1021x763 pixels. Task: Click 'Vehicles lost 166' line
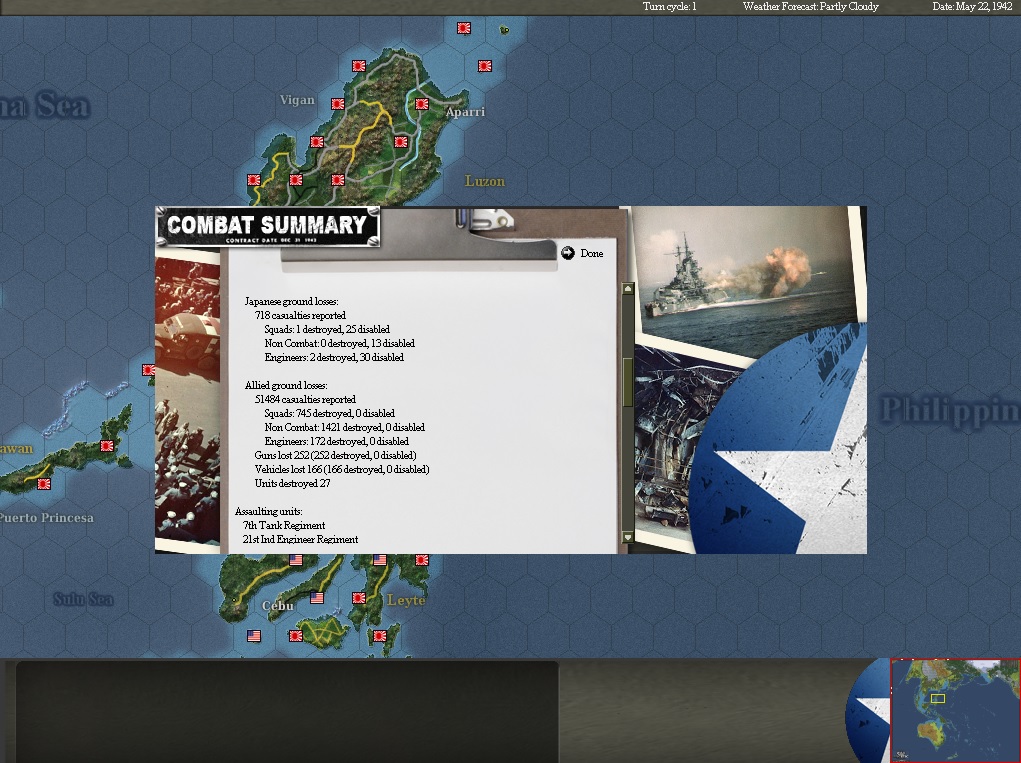(342, 469)
